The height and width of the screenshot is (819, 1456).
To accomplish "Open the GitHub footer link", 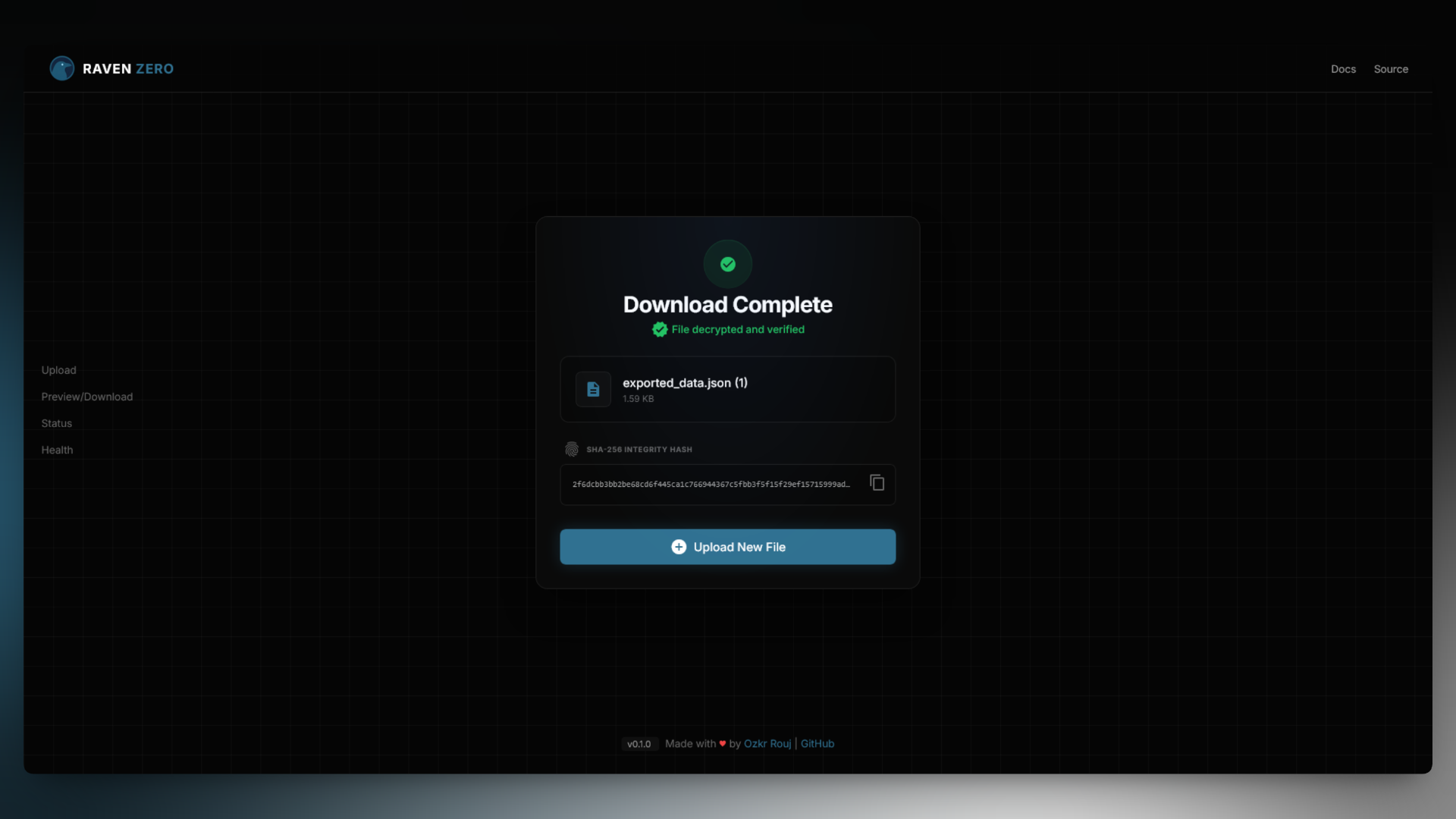I will pos(817,744).
